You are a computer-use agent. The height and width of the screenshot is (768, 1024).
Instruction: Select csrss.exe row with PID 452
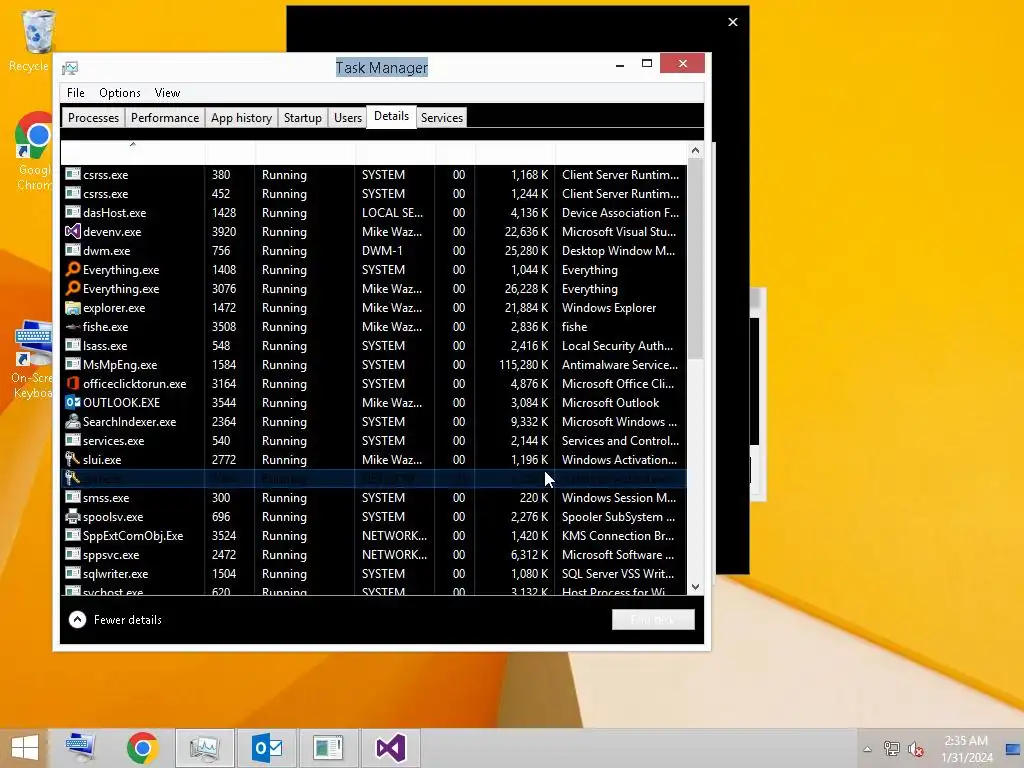(374, 193)
